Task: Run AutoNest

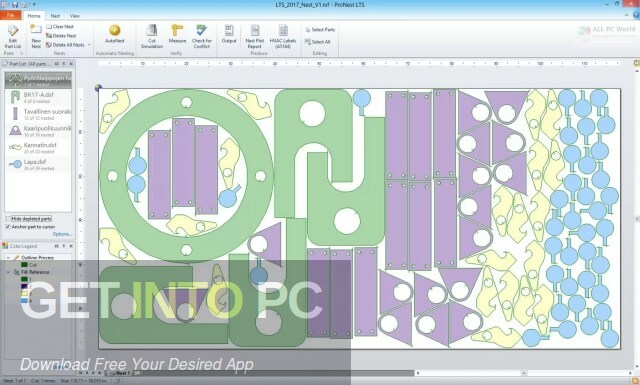Action: click(115, 34)
